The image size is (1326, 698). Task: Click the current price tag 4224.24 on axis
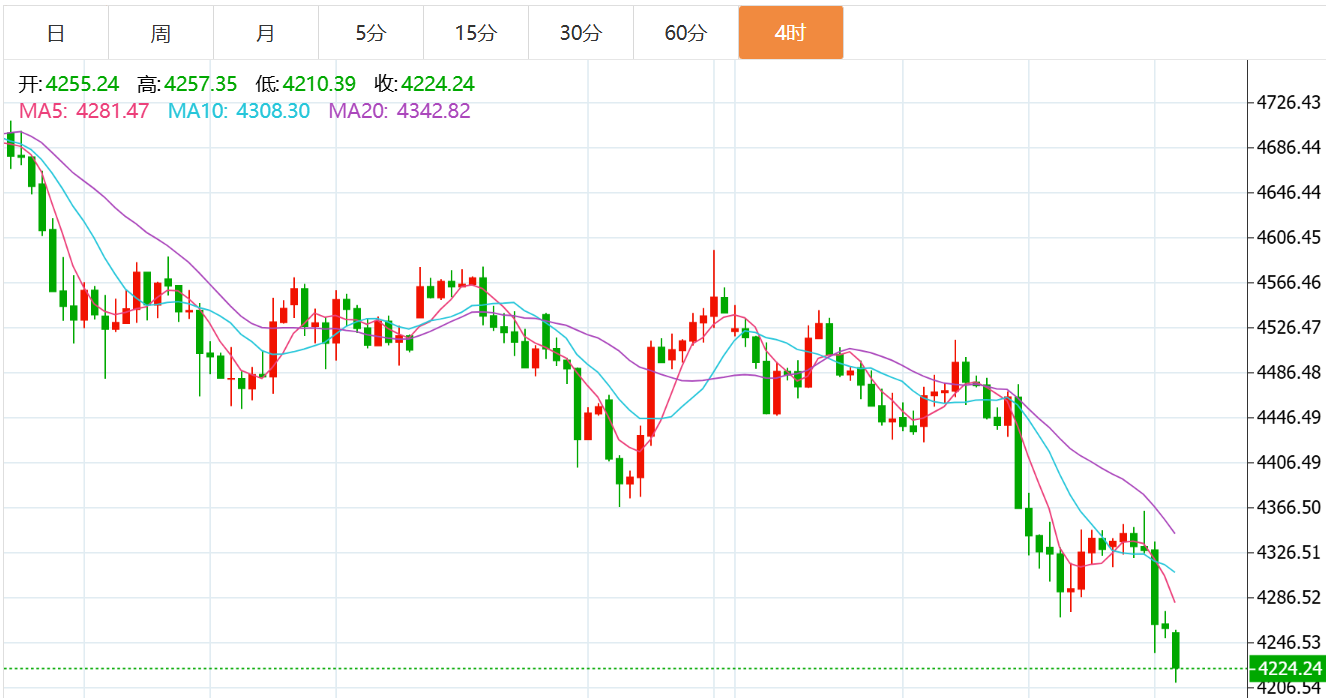click(x=1288, y=668)
